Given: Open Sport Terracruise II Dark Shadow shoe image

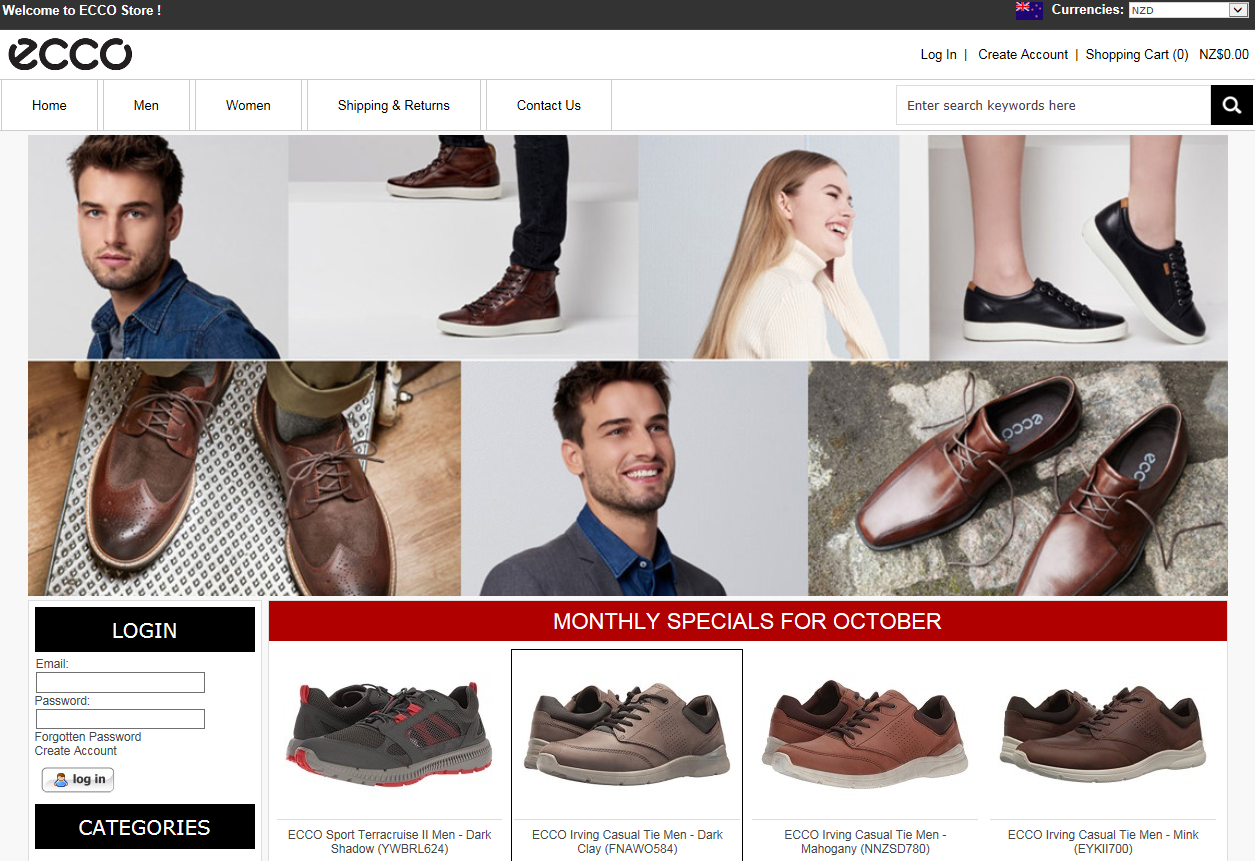Looking at the screenshot, I should (x=389, y=735).
